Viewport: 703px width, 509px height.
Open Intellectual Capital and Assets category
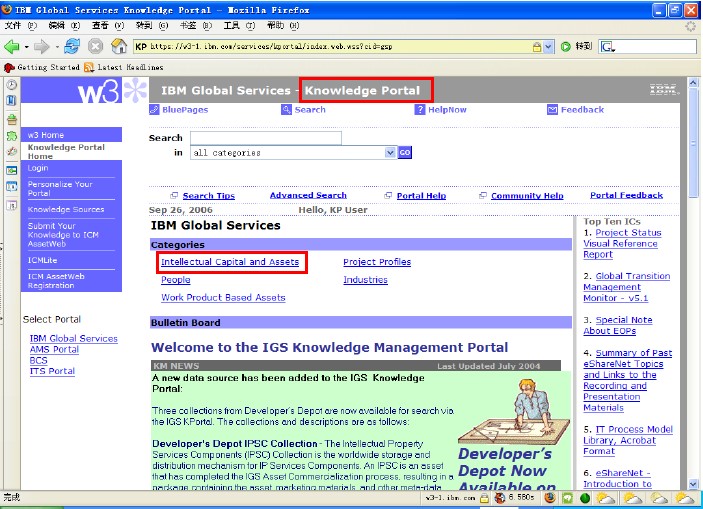click(x=230, y=262)
